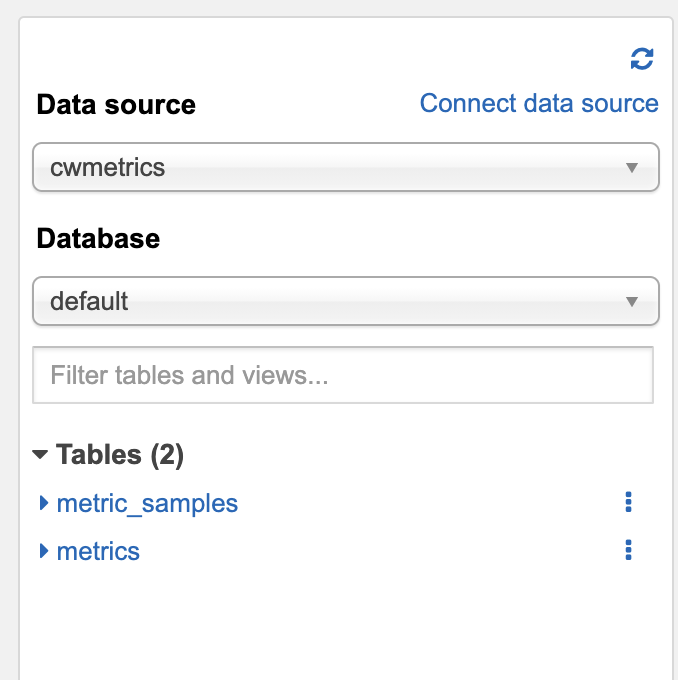Select the cwmetrics data source box

coord(345,167)
